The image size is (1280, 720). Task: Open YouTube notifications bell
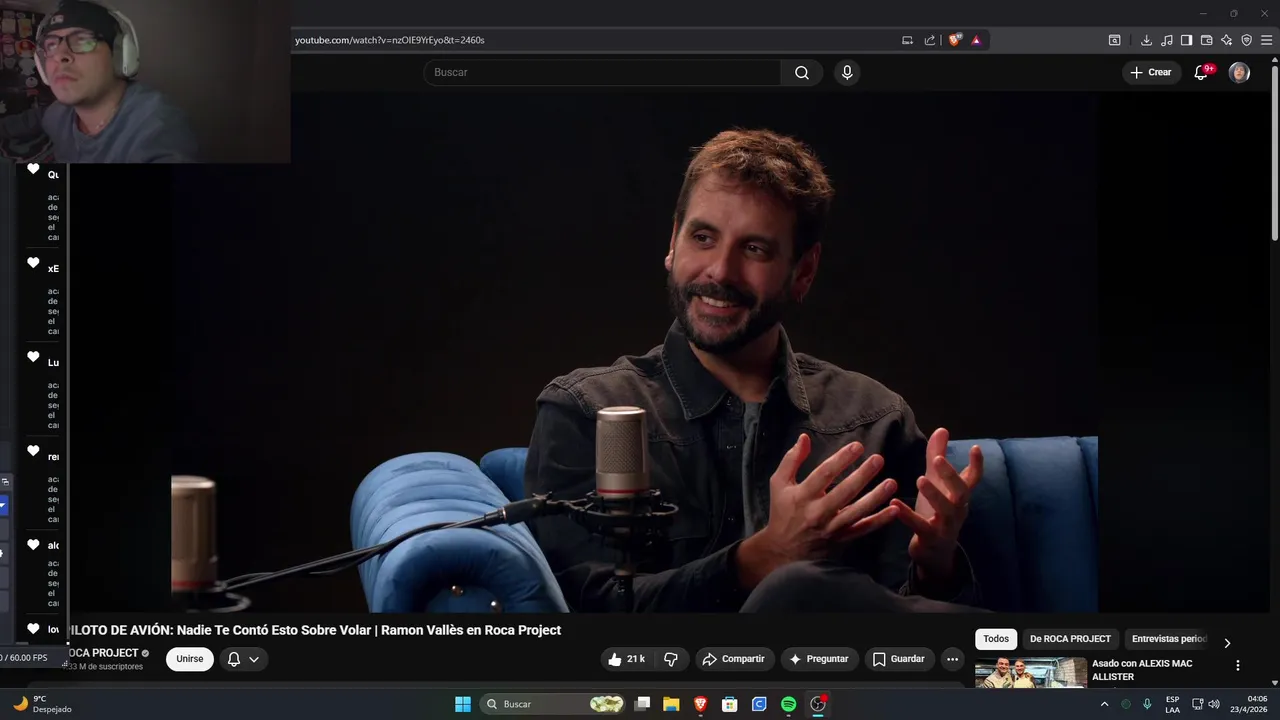click(1201, 72)
